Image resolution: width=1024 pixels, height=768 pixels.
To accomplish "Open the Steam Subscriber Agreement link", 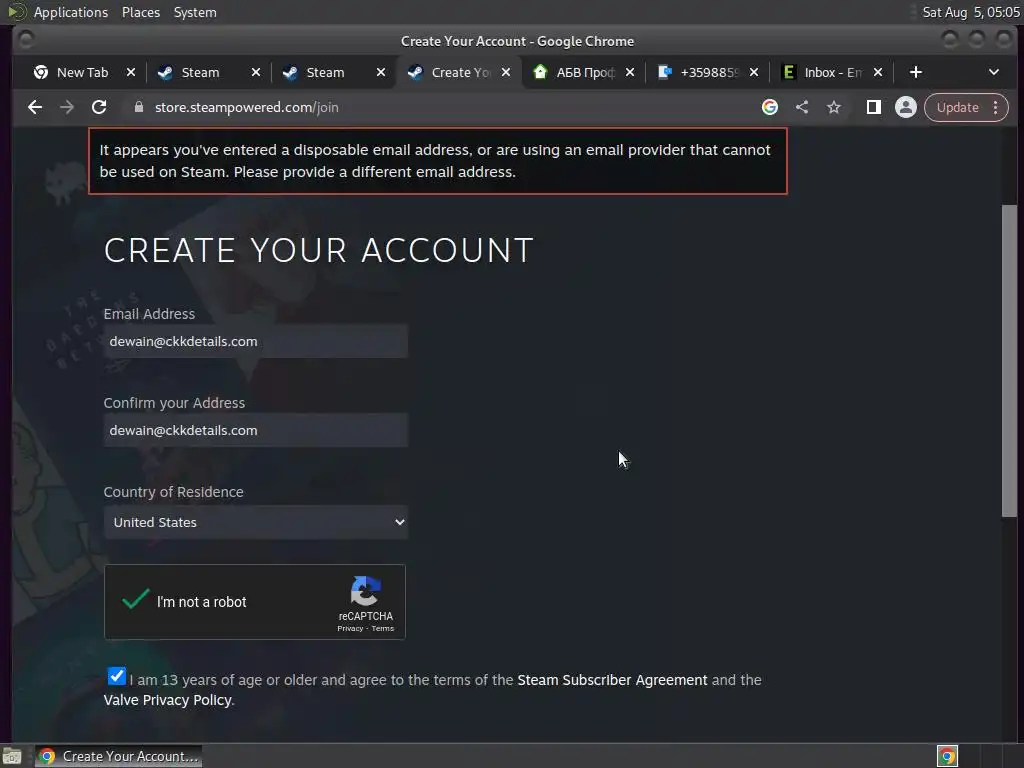I will [612, 680].
